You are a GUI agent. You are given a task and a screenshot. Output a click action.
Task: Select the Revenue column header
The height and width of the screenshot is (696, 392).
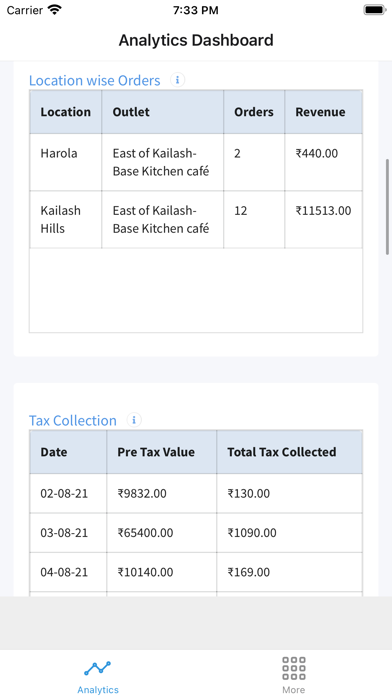point(324,112)
